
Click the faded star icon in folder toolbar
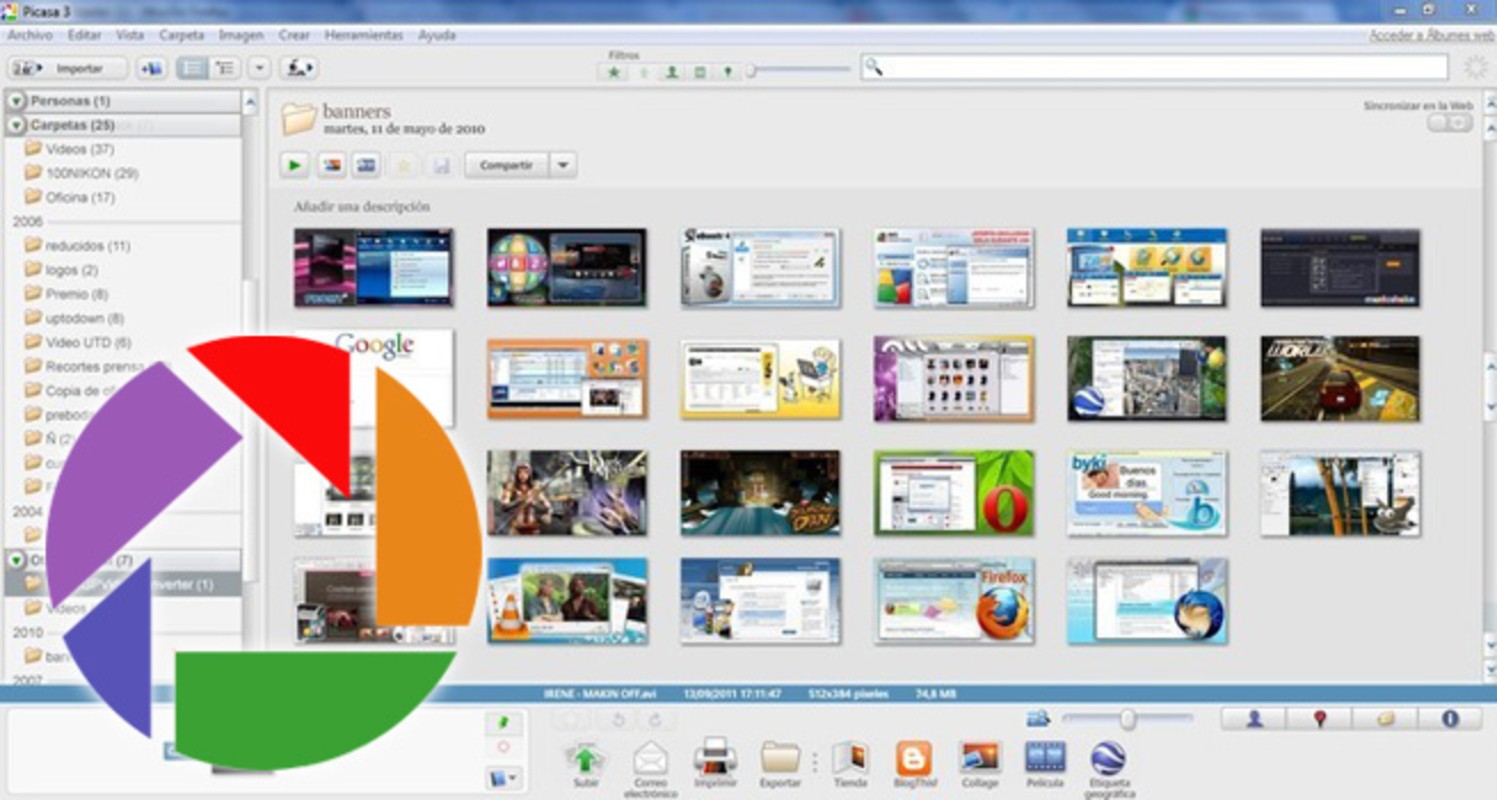[x=404, y=166]
